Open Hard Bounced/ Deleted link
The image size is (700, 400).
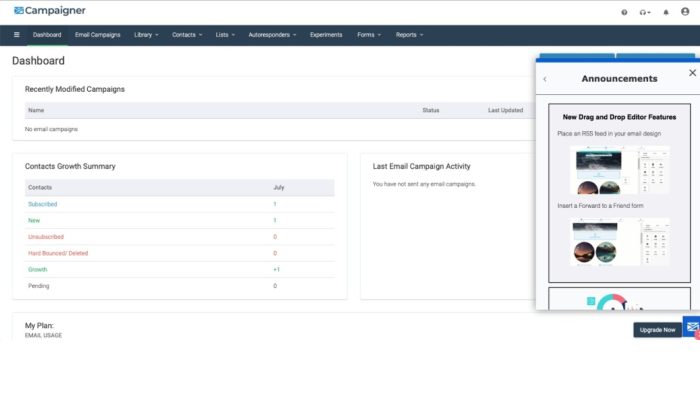[x=58, y=253]
